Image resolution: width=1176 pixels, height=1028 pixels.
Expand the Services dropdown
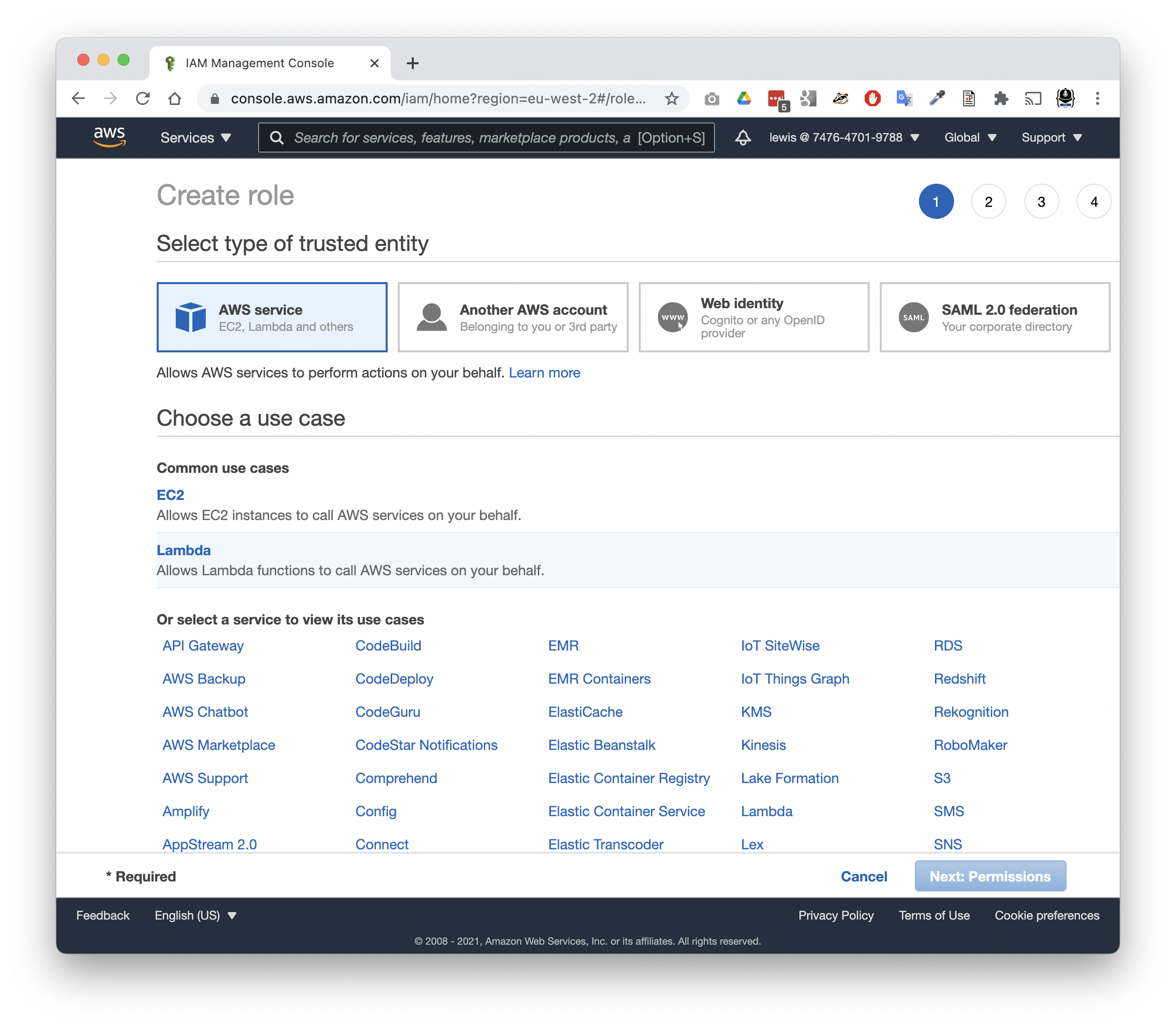coord(196,138)
